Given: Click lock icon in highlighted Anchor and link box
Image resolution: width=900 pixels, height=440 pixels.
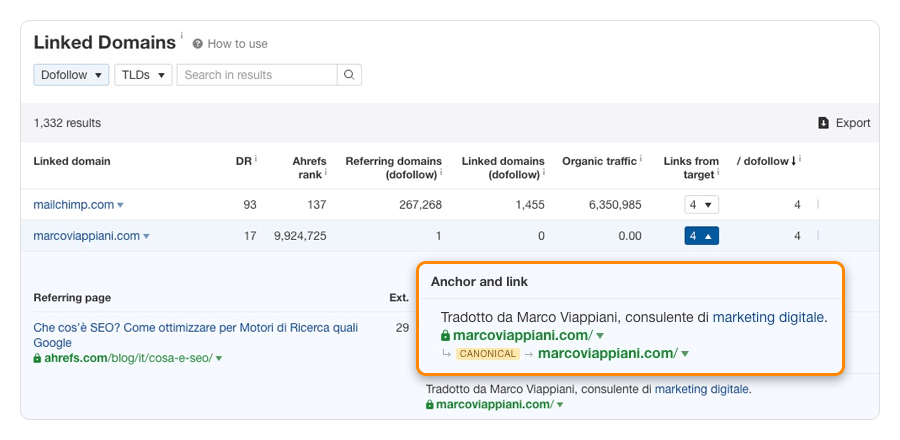Looking at the screenshot, I should coord(445,335).
